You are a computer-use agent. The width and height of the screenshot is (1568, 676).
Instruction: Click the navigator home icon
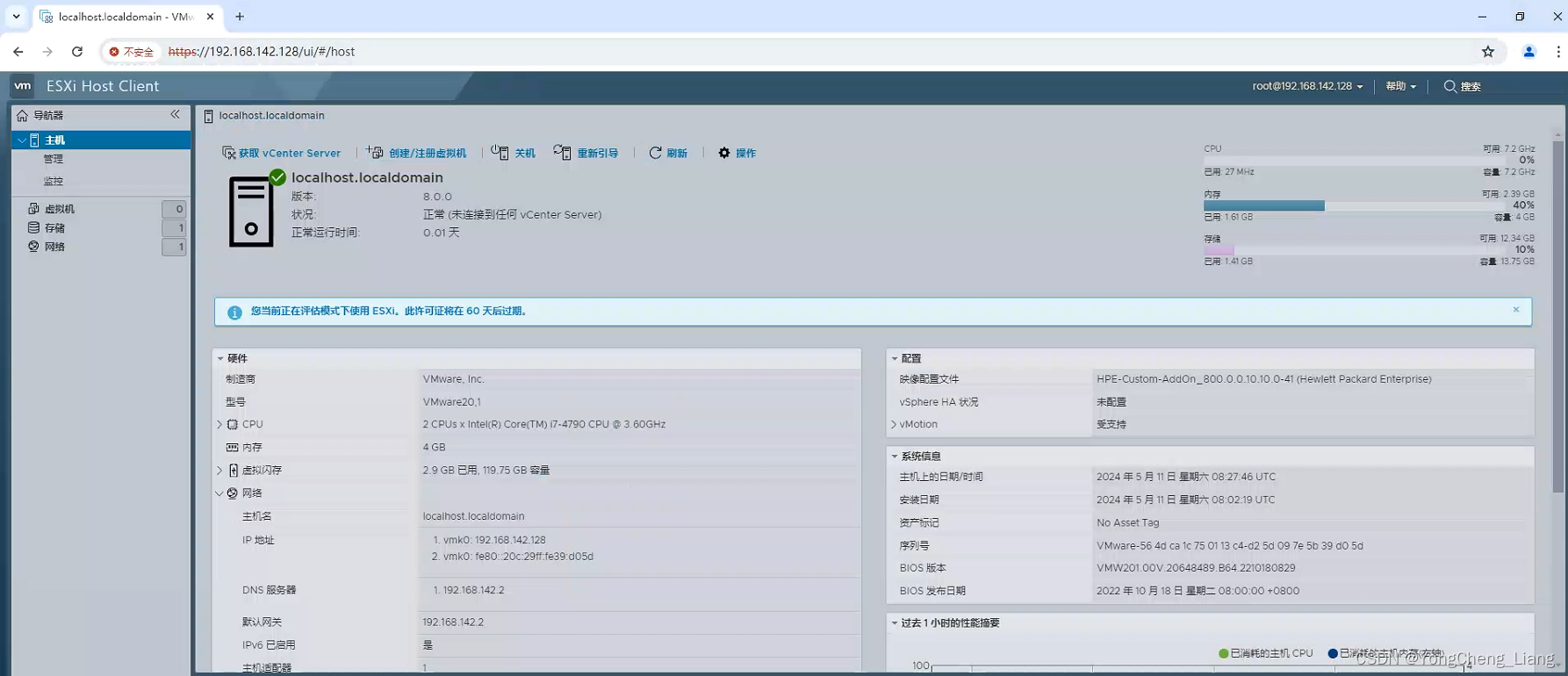coord(22,115)
